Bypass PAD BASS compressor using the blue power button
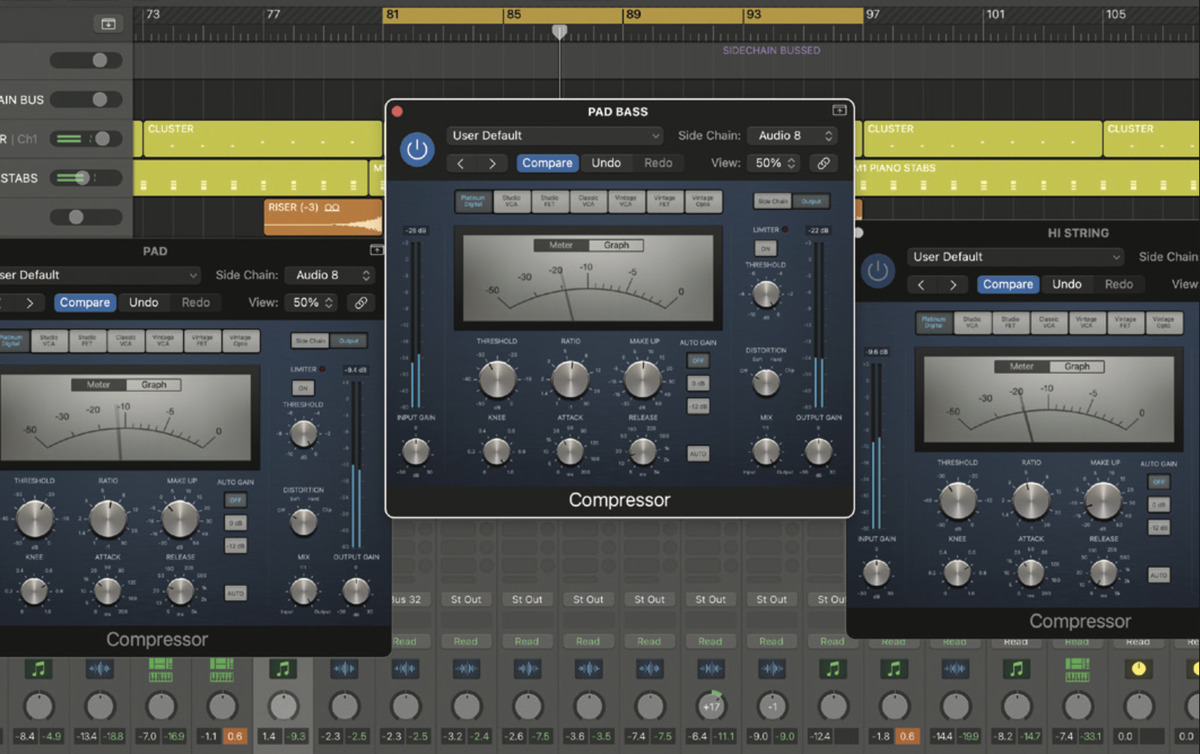The width and height of the screenshot is (1200, 754). click(x=417, y=150)
